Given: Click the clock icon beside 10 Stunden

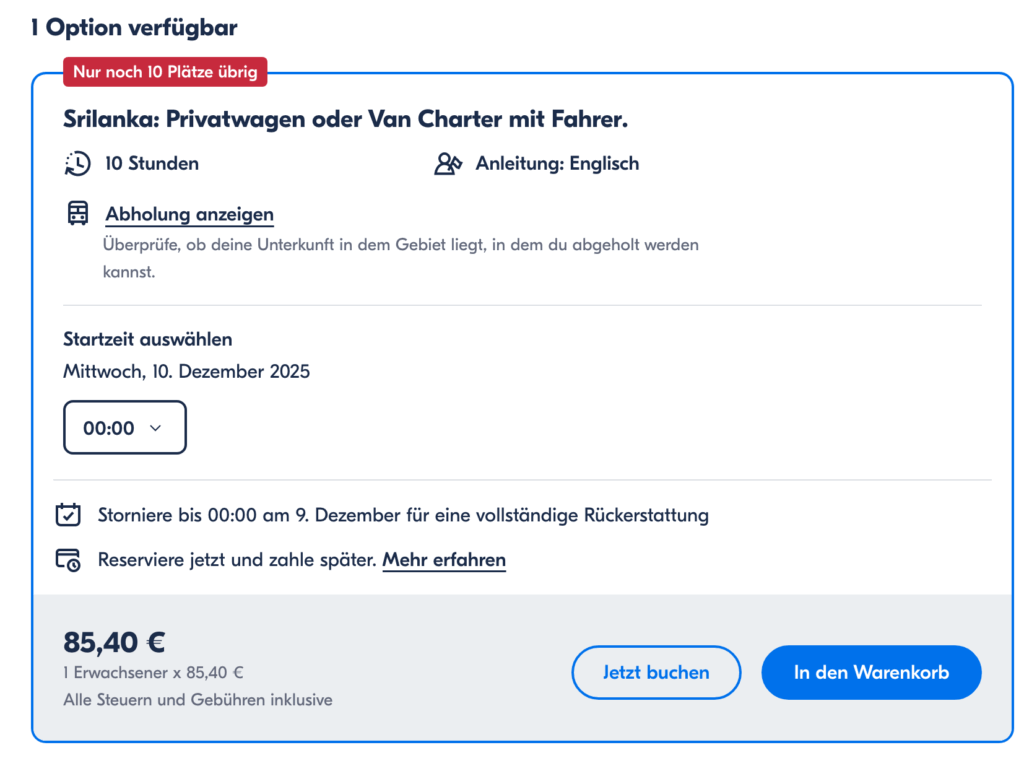Looking at the screenshot, I should (78, 163).
